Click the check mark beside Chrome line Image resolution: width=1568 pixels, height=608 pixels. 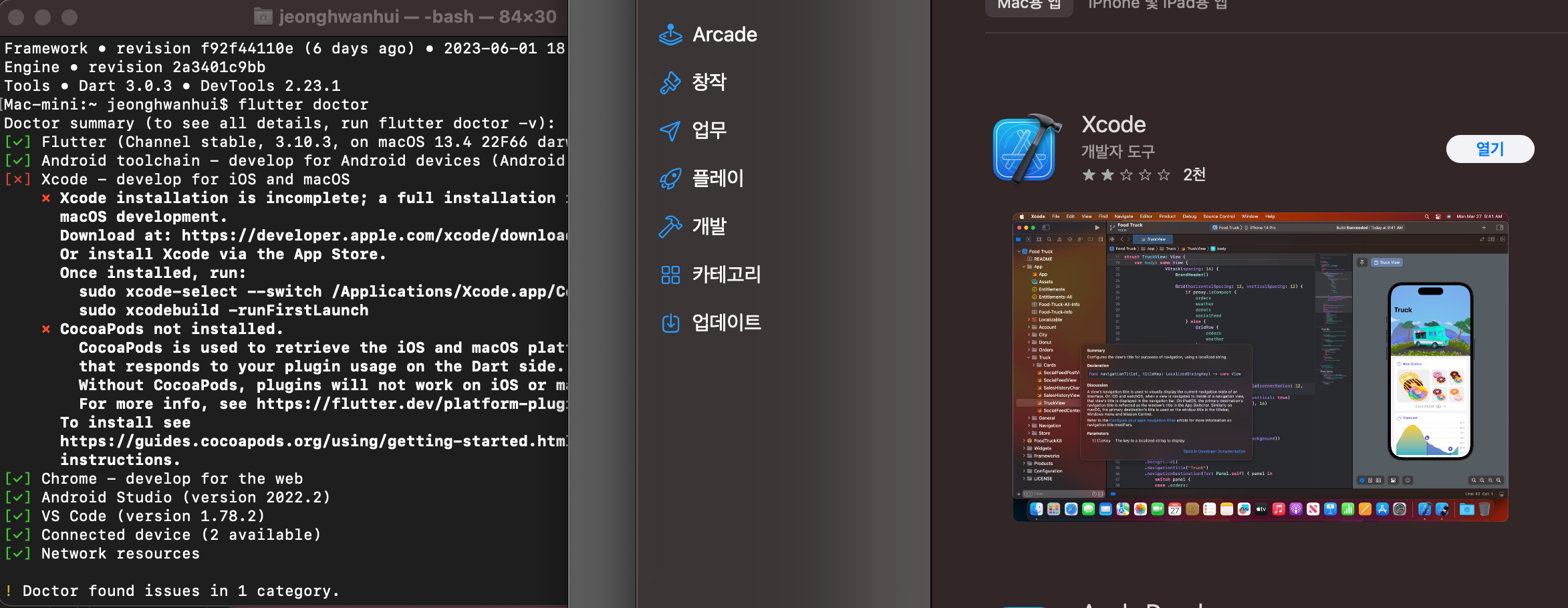[x=17, y=479]
